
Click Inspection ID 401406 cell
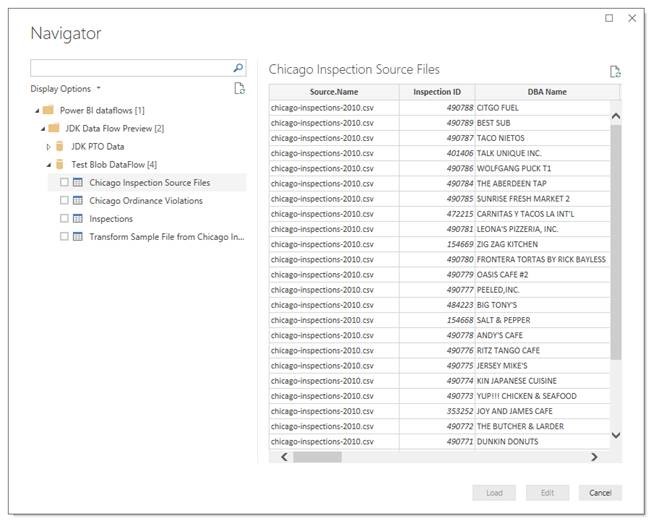(x=437, y=153)
